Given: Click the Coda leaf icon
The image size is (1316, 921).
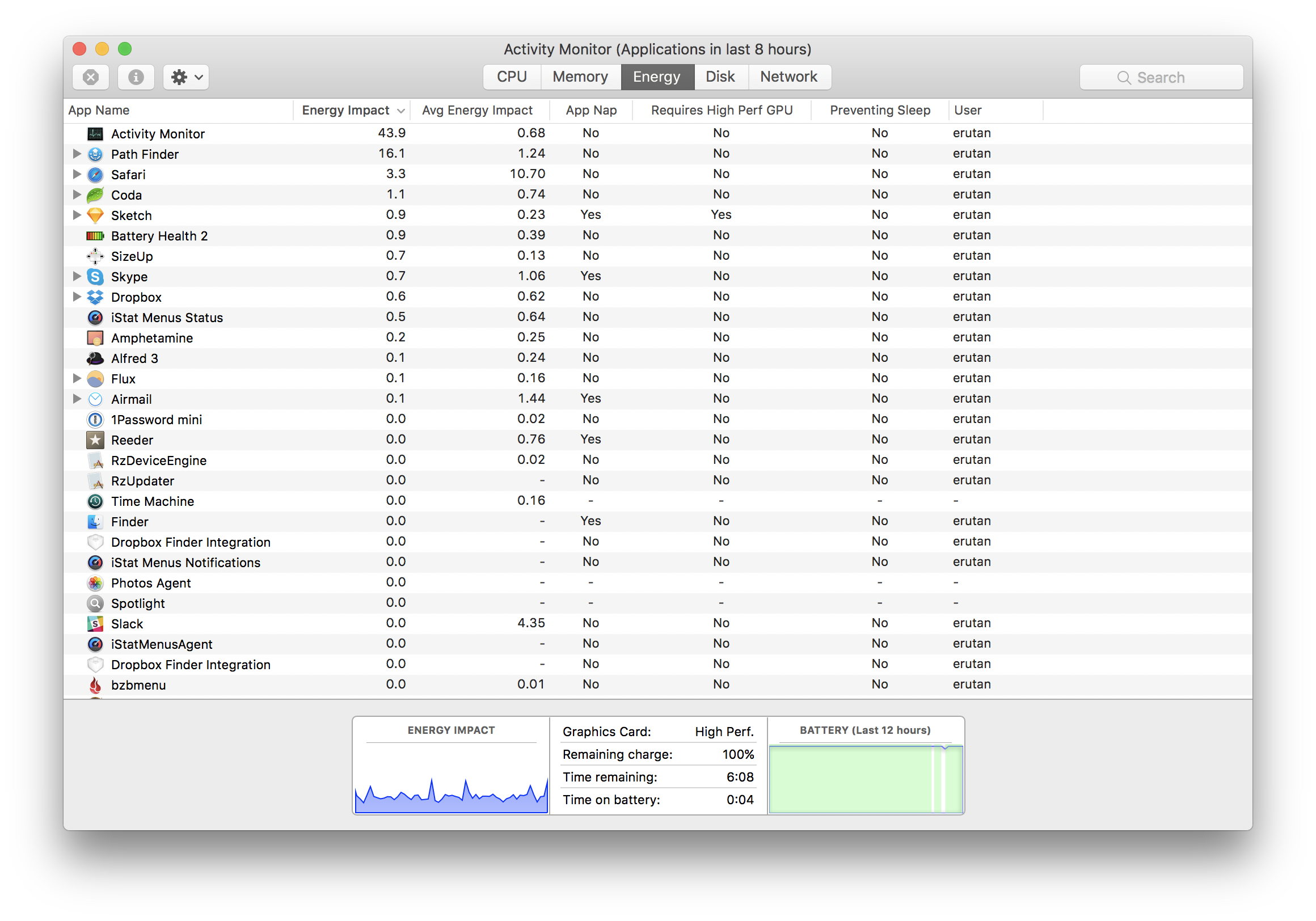Looking at the screenshot, I should 95,195.
